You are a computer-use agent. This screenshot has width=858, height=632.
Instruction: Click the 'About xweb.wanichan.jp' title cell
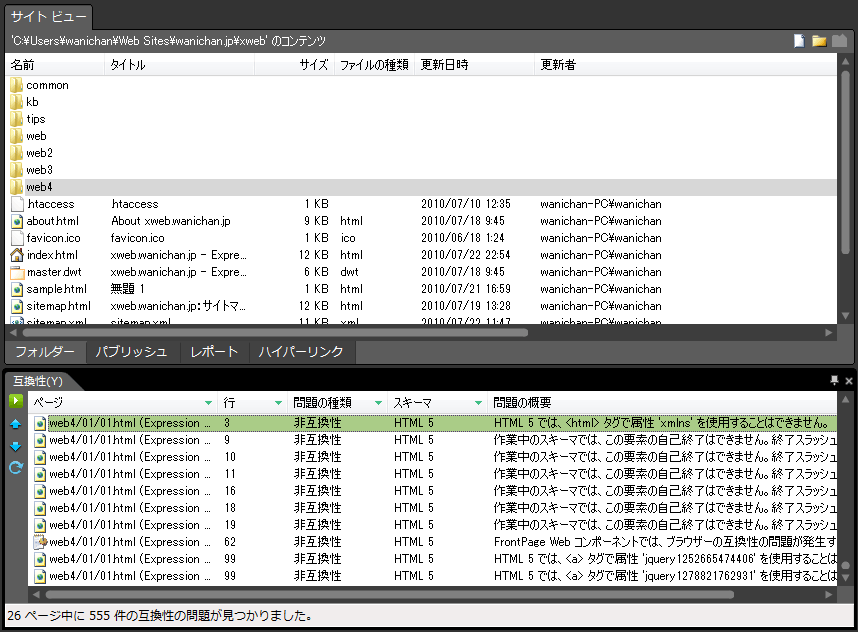click(171, 221)
